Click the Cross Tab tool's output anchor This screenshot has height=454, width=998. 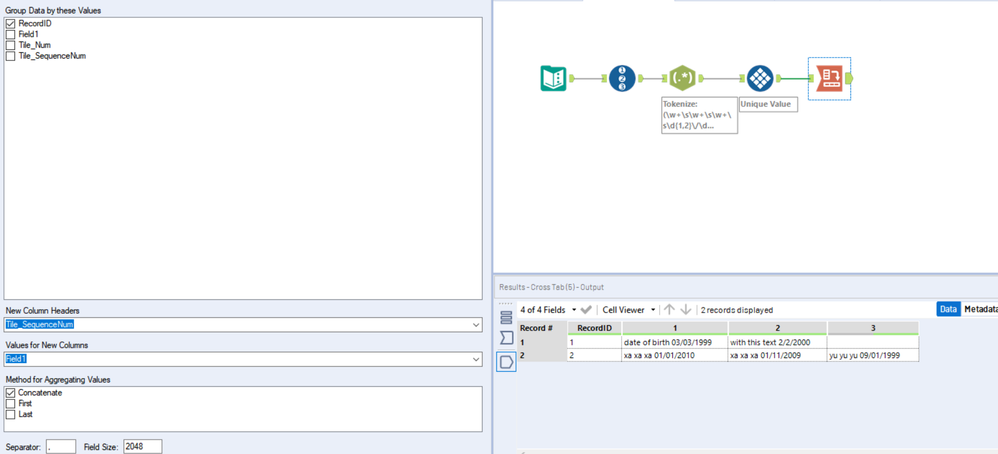tap(848, 78)
